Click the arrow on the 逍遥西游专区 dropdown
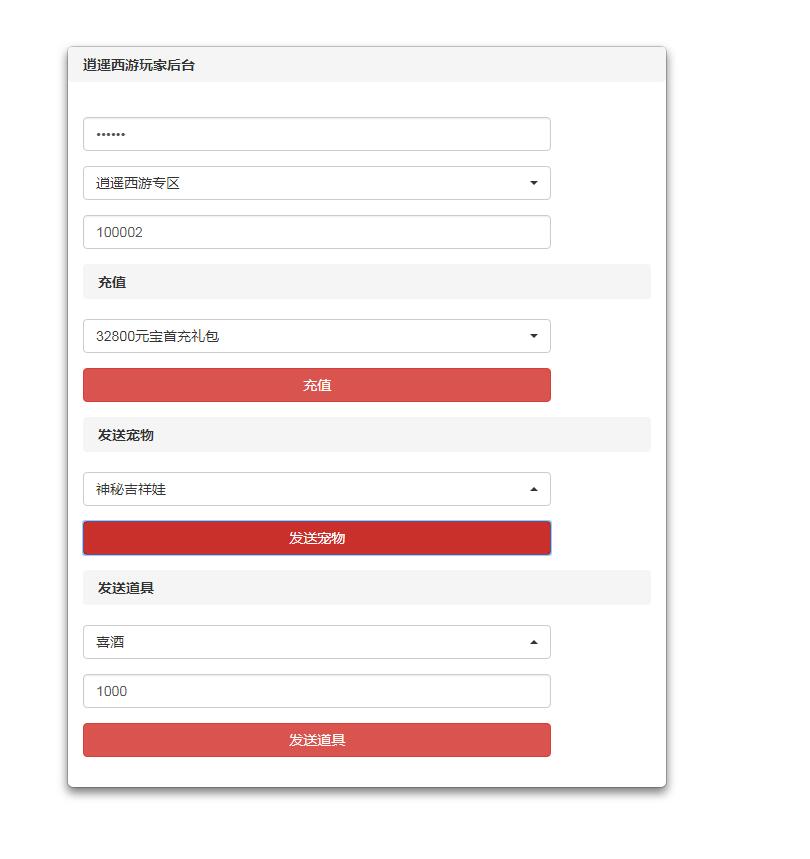This screenshot has width=810, height=859. 533,183
